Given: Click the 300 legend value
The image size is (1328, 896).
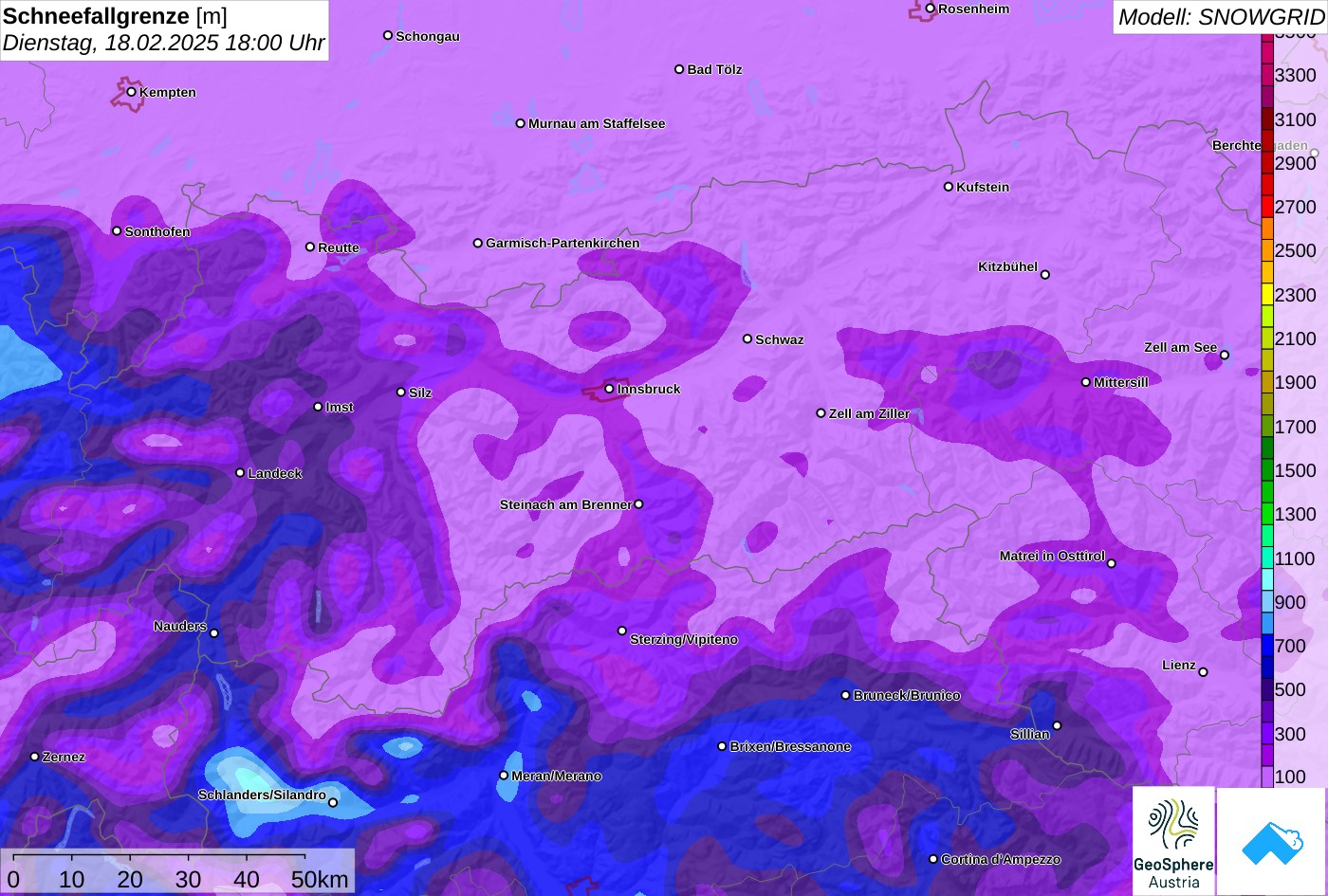Looking at the screenshot, I should tap(1291, 734).
